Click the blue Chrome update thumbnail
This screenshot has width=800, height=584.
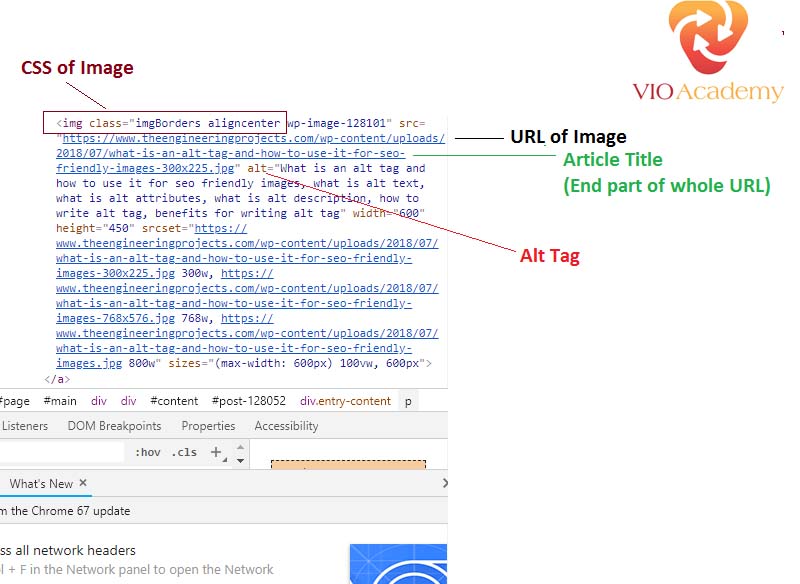[397, 564]
